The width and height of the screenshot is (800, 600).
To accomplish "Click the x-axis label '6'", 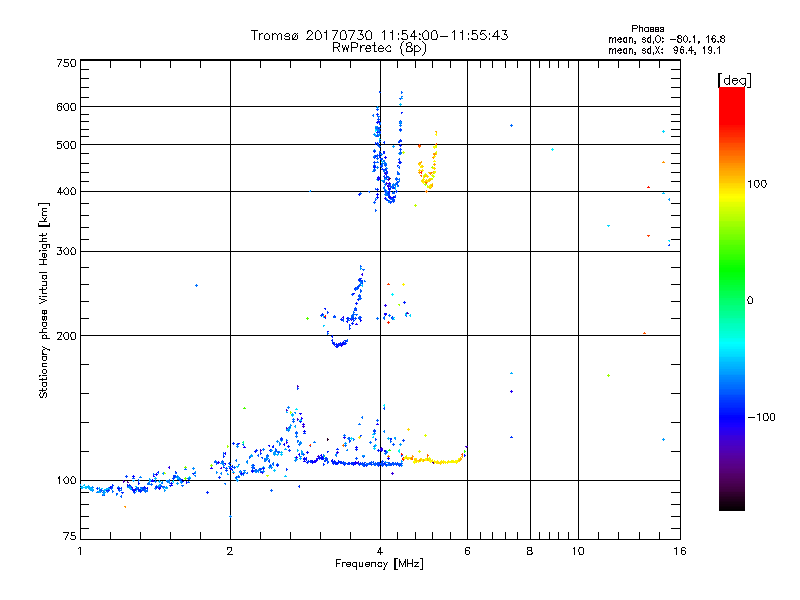I will click(467, 551).
